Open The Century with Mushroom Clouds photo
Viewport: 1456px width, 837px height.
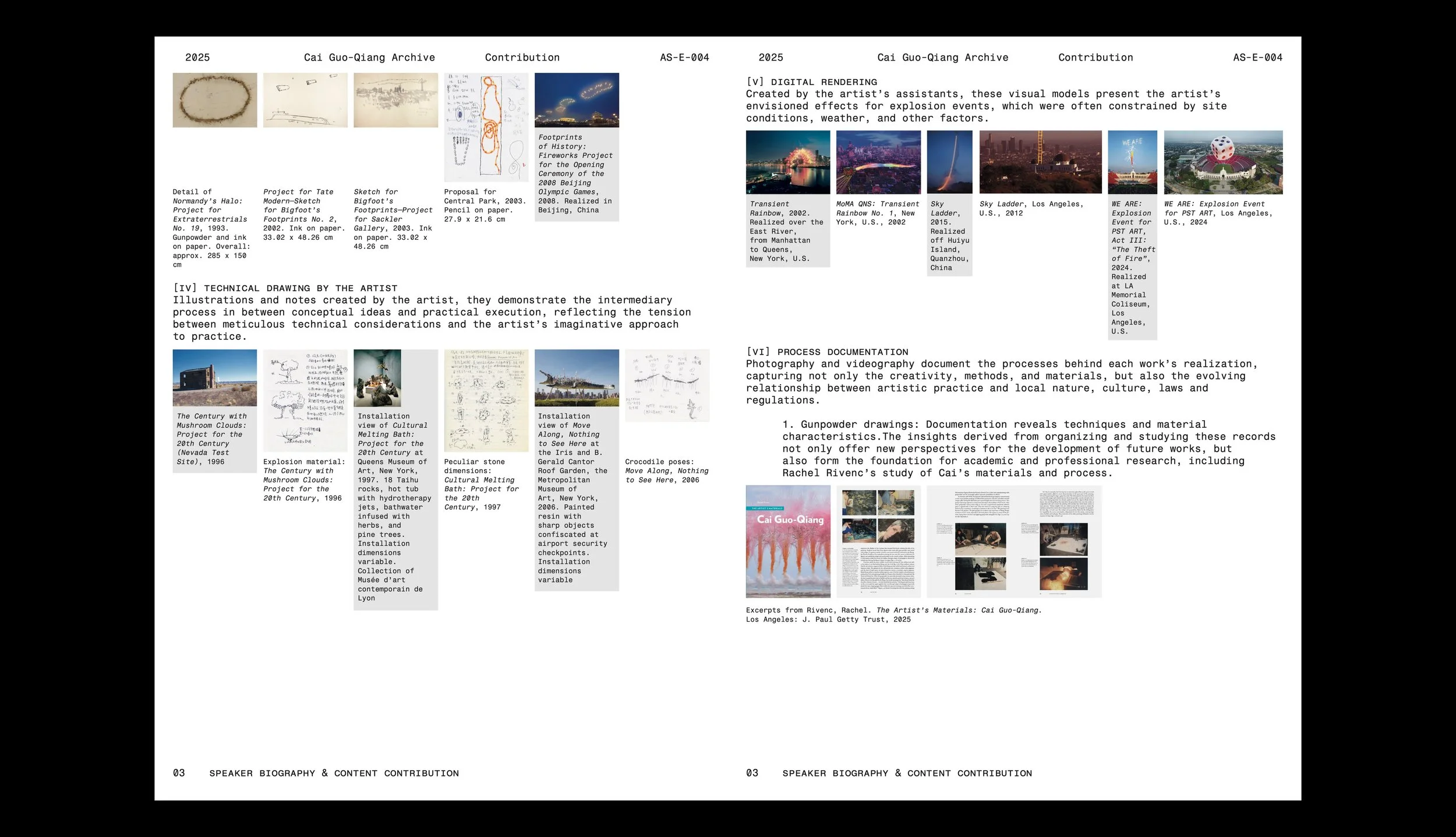coord(214,378)
